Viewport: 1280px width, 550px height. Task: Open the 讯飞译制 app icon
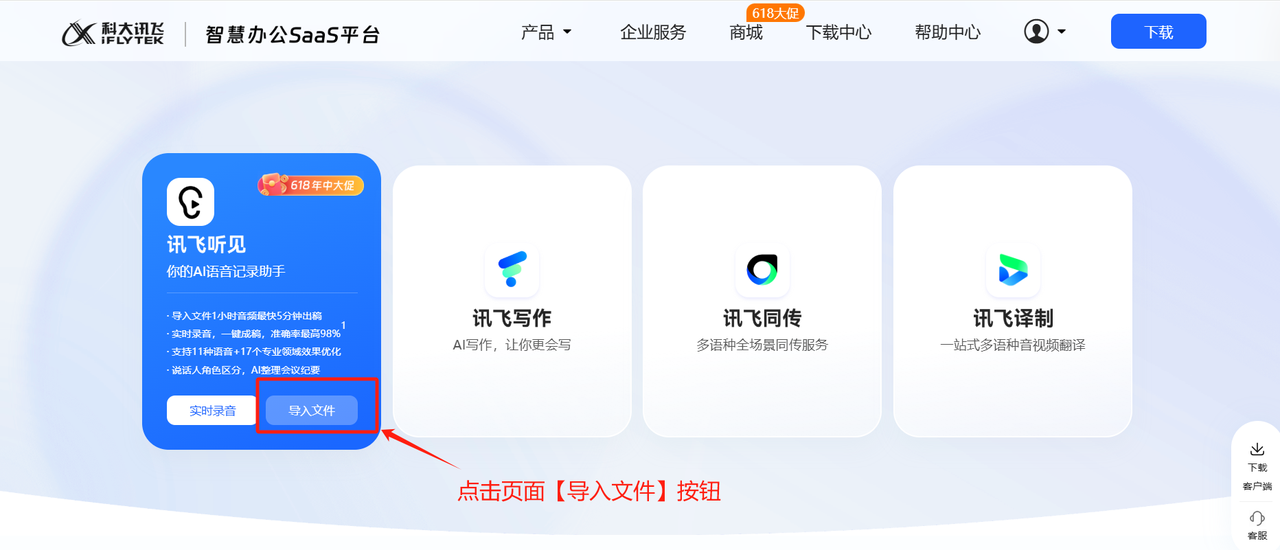click(x=1012, y=270)
